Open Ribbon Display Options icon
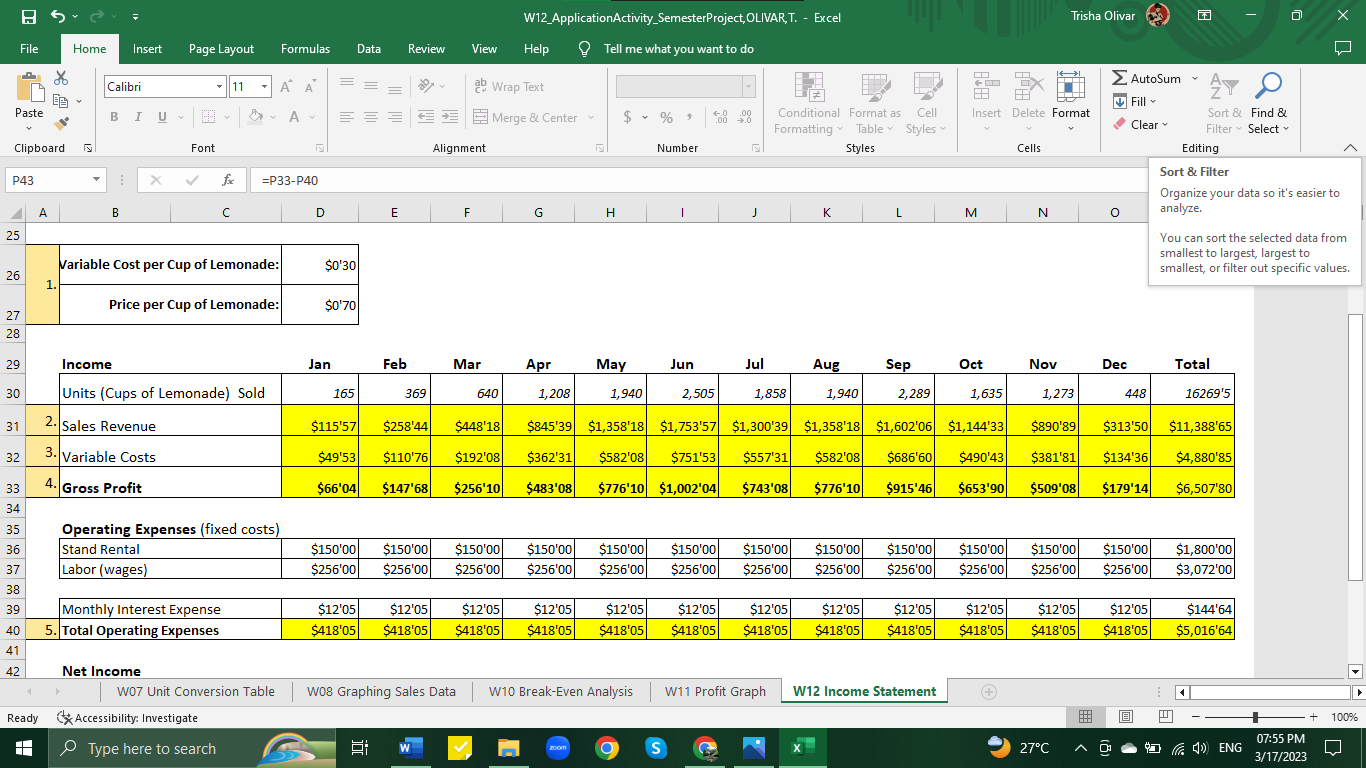This screenshot has width=1366, height=768. (1206, 17)
